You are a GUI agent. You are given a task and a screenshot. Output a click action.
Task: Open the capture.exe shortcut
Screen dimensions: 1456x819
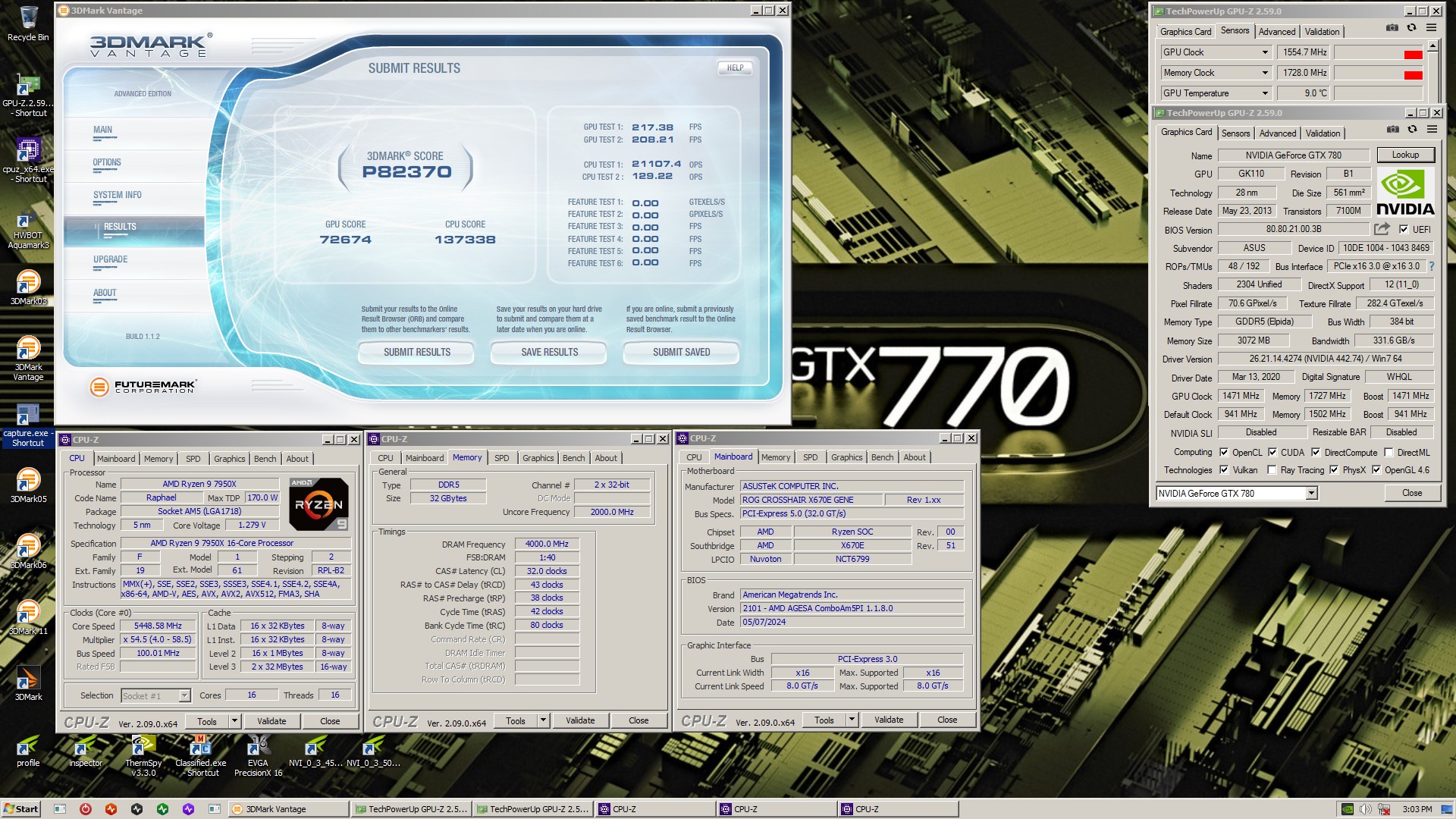point(28,423)
